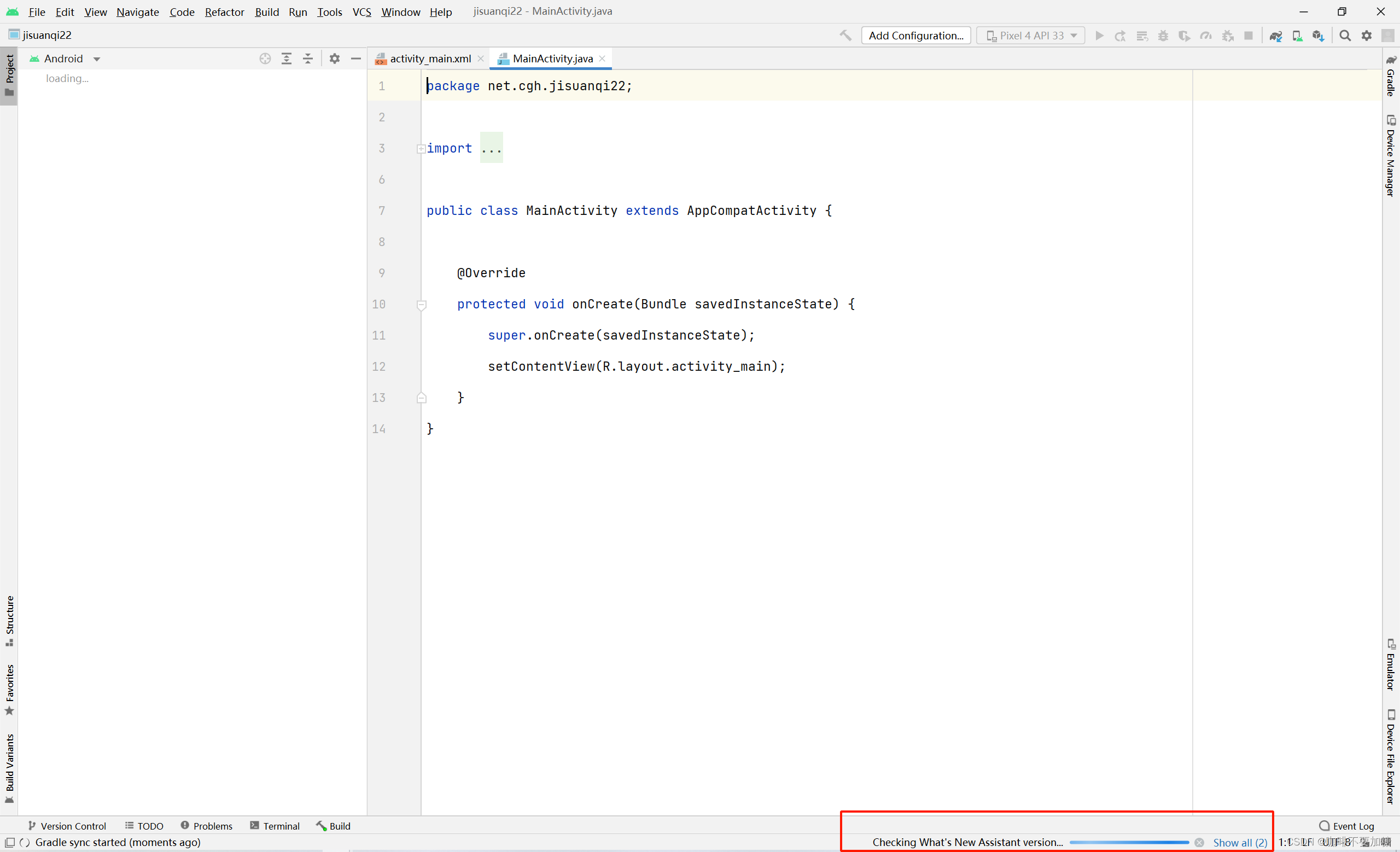Screen dimensions: 1400x852
Task: Toggle the Project tool window
Action: click(x=9, y=76)
